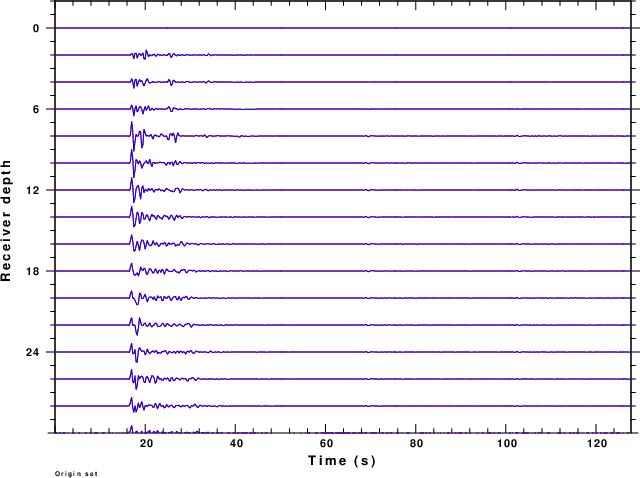This screenshot has width=640, height=478.
Task: Click the 'Receiver depth' axis label
Action: coord(6,220)
